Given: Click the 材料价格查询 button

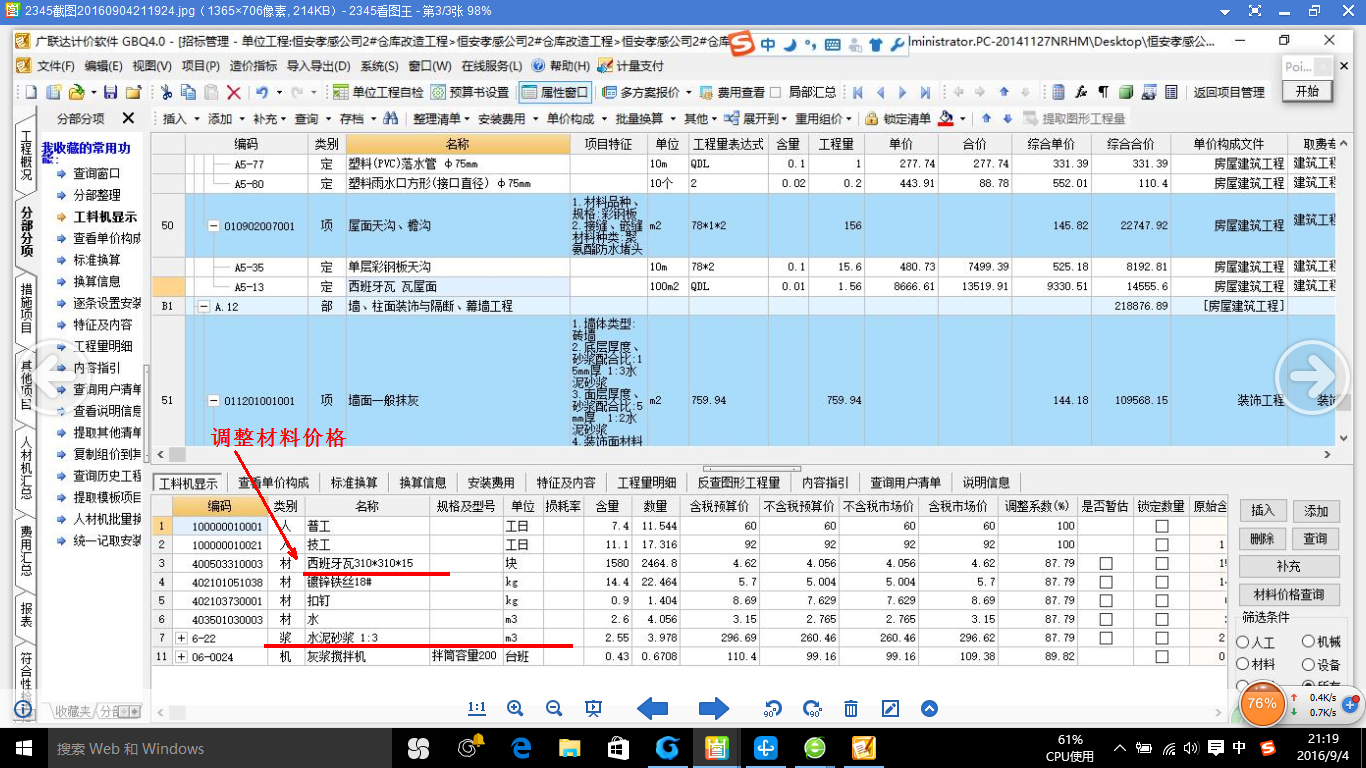Looking at the screenshot, I should tap(1289, 595).
